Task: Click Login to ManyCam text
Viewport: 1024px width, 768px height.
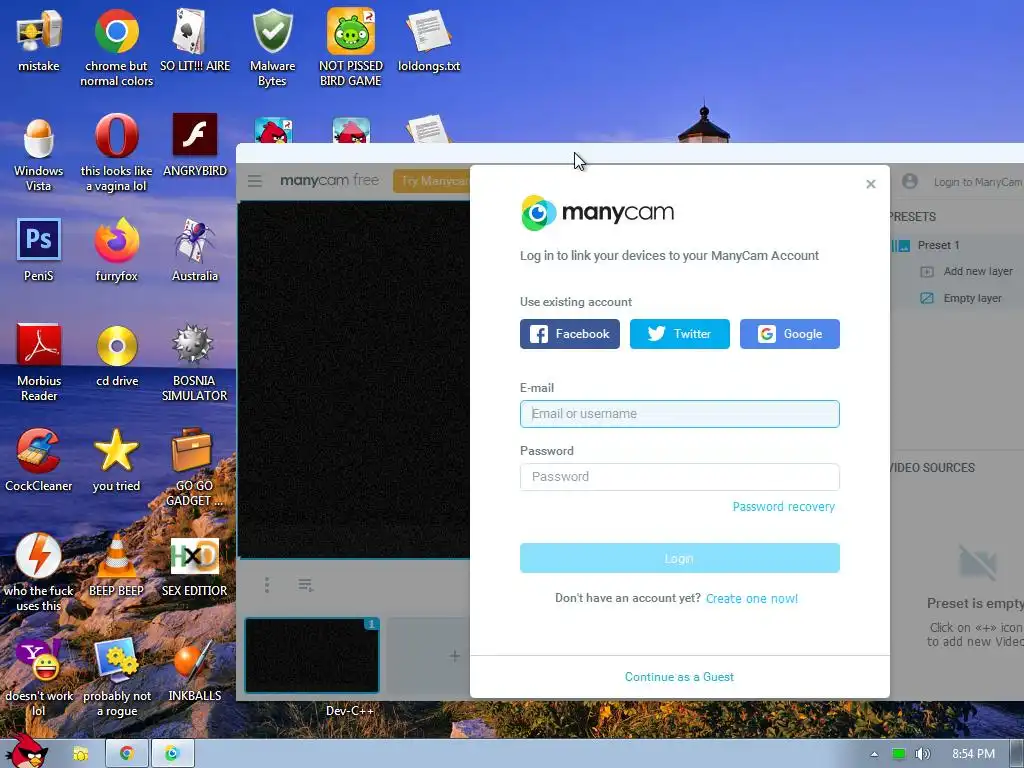Action: [978, 182]
